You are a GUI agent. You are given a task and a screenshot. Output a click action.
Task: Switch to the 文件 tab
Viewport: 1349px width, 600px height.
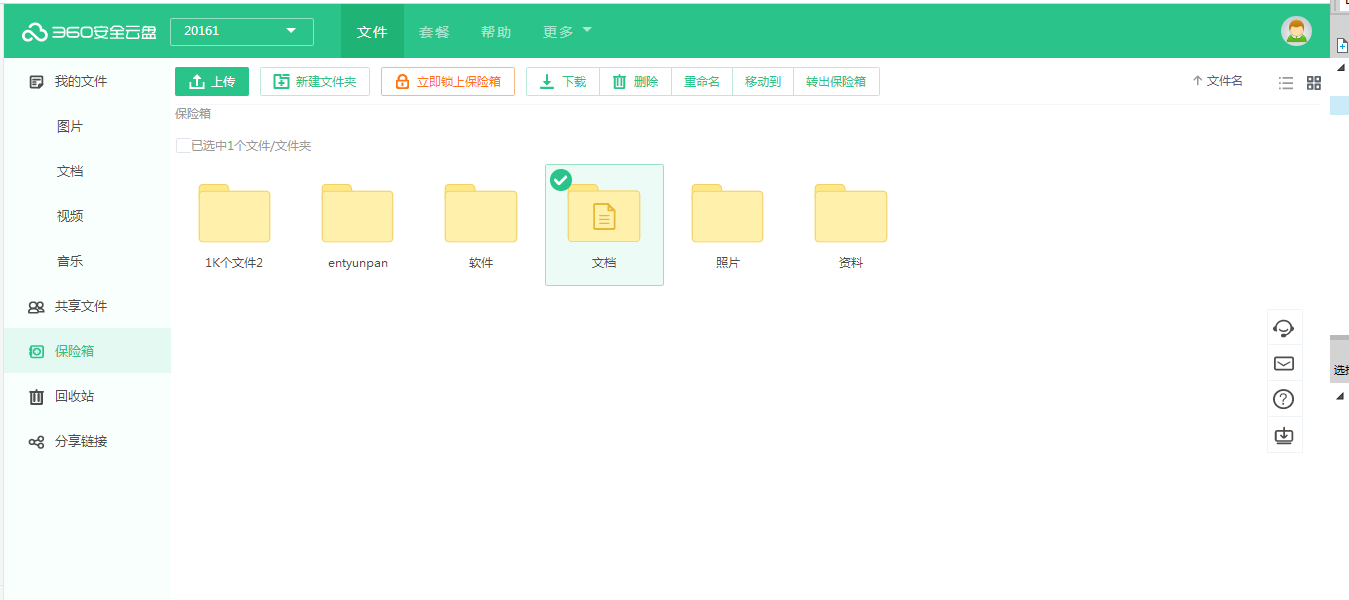[x=372, y=32]
